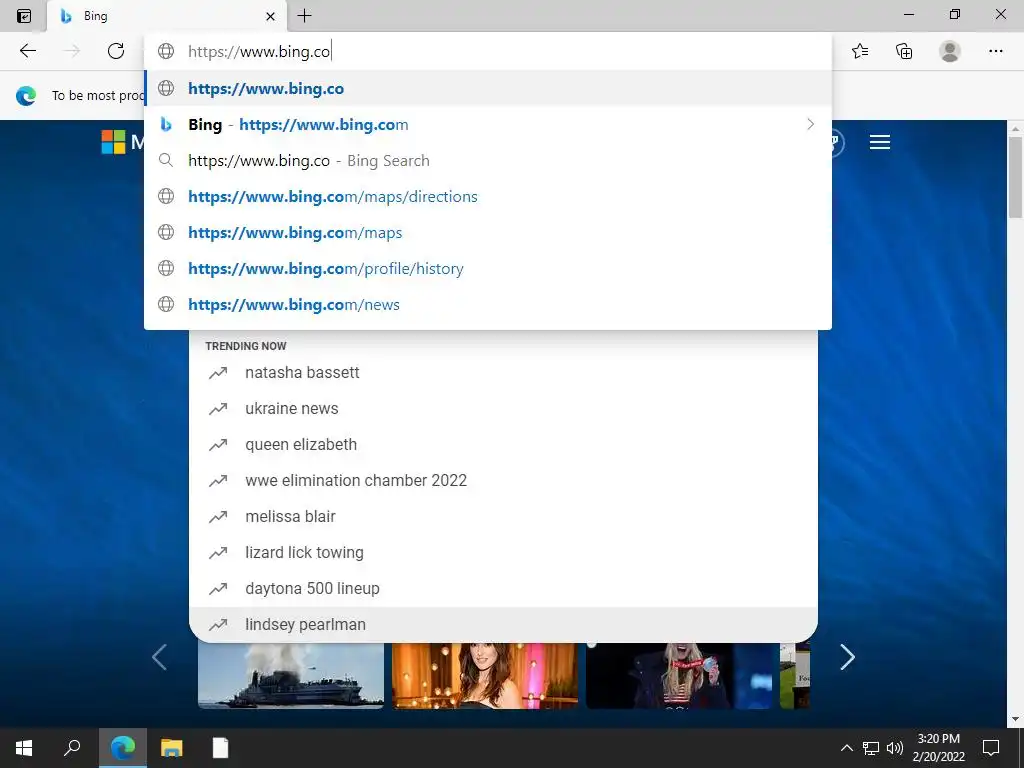The image size is (1024, 768).
Task: Show hidden system tray icons
Action: tap(846, 748)
